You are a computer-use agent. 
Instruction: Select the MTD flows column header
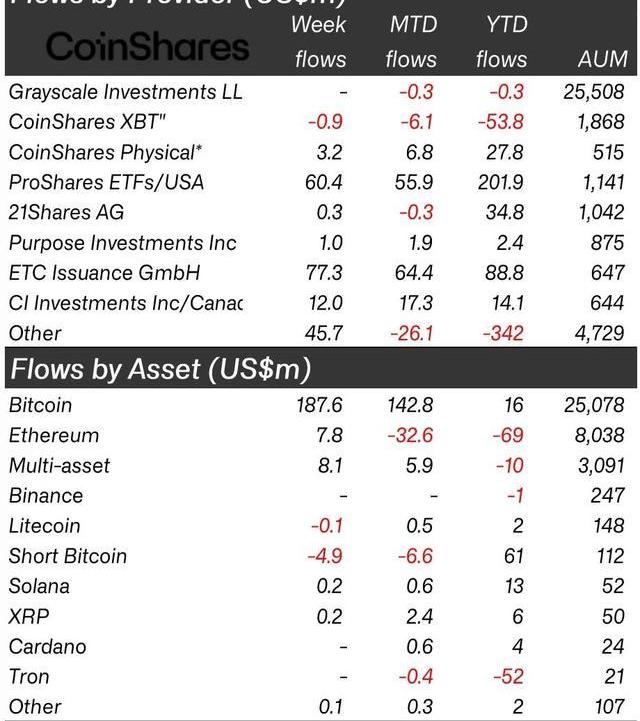click(411, 41)
